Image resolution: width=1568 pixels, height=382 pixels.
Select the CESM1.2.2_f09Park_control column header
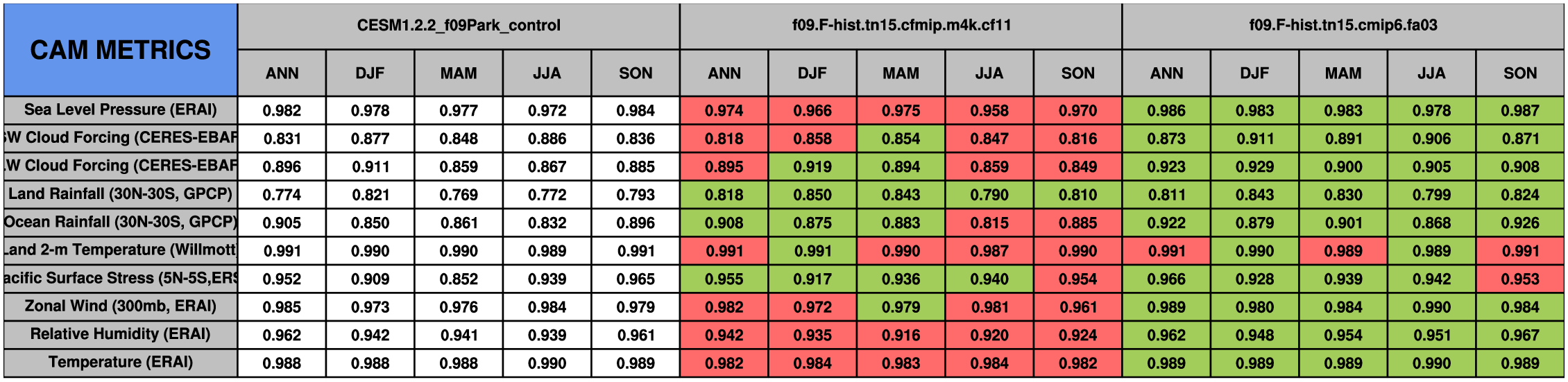click(x=459, y=26)
